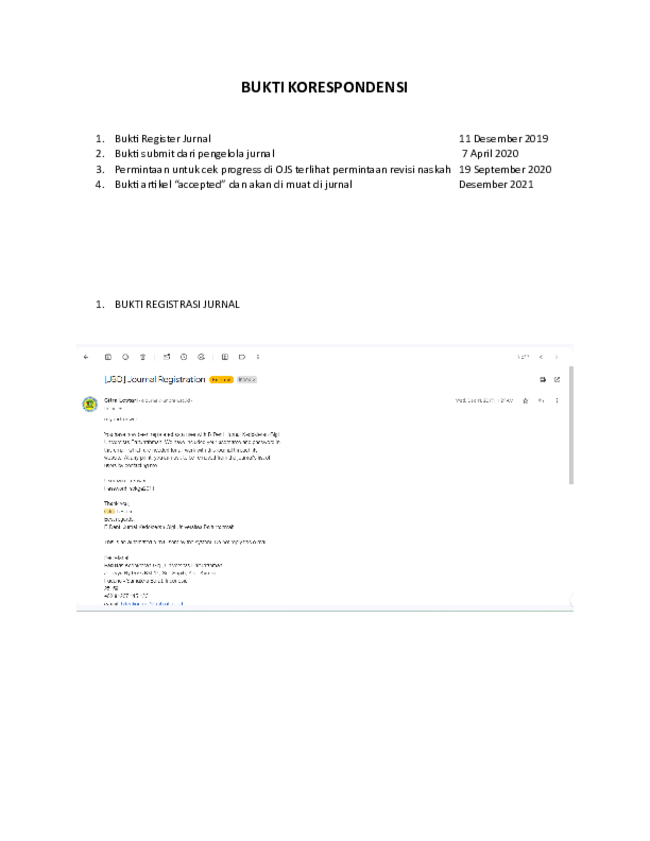Archive the Journal Registration email
Image resolution: width=650 pixels, height=841 pixels.
coord(108,357)
